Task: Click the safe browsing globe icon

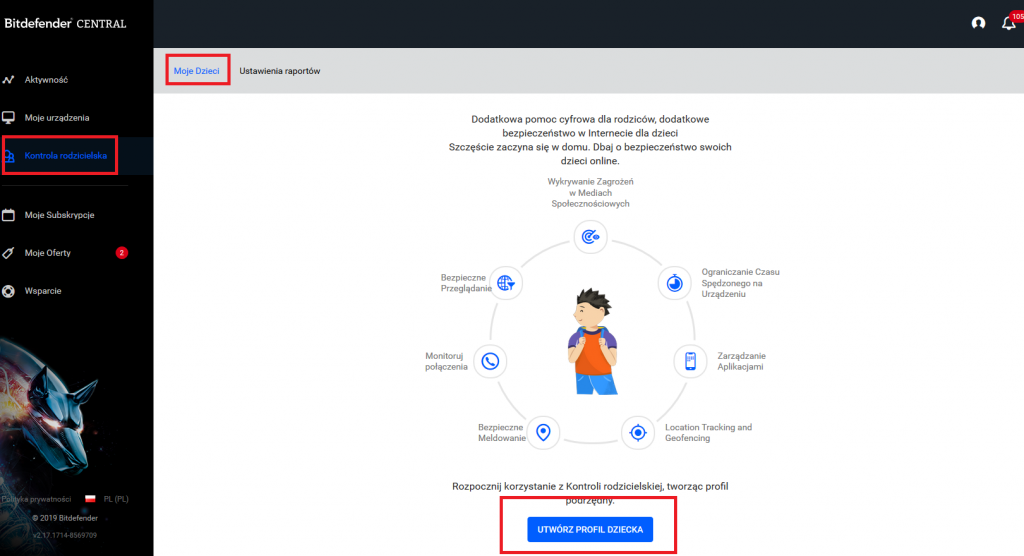Action: coord(507,283)
